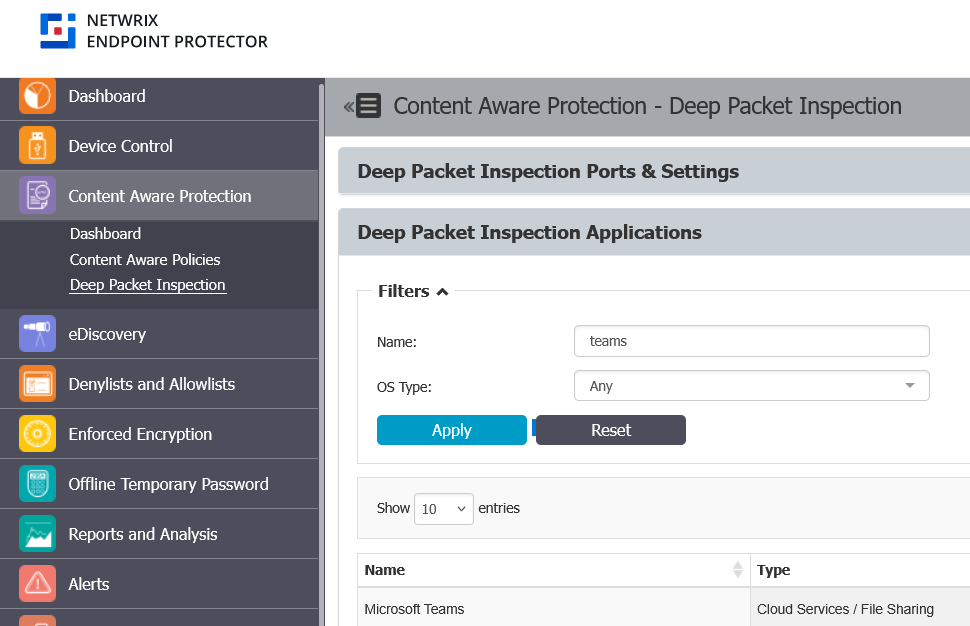
Task: Click the Enforced Encryption gear icon
Action: (36, 433)
